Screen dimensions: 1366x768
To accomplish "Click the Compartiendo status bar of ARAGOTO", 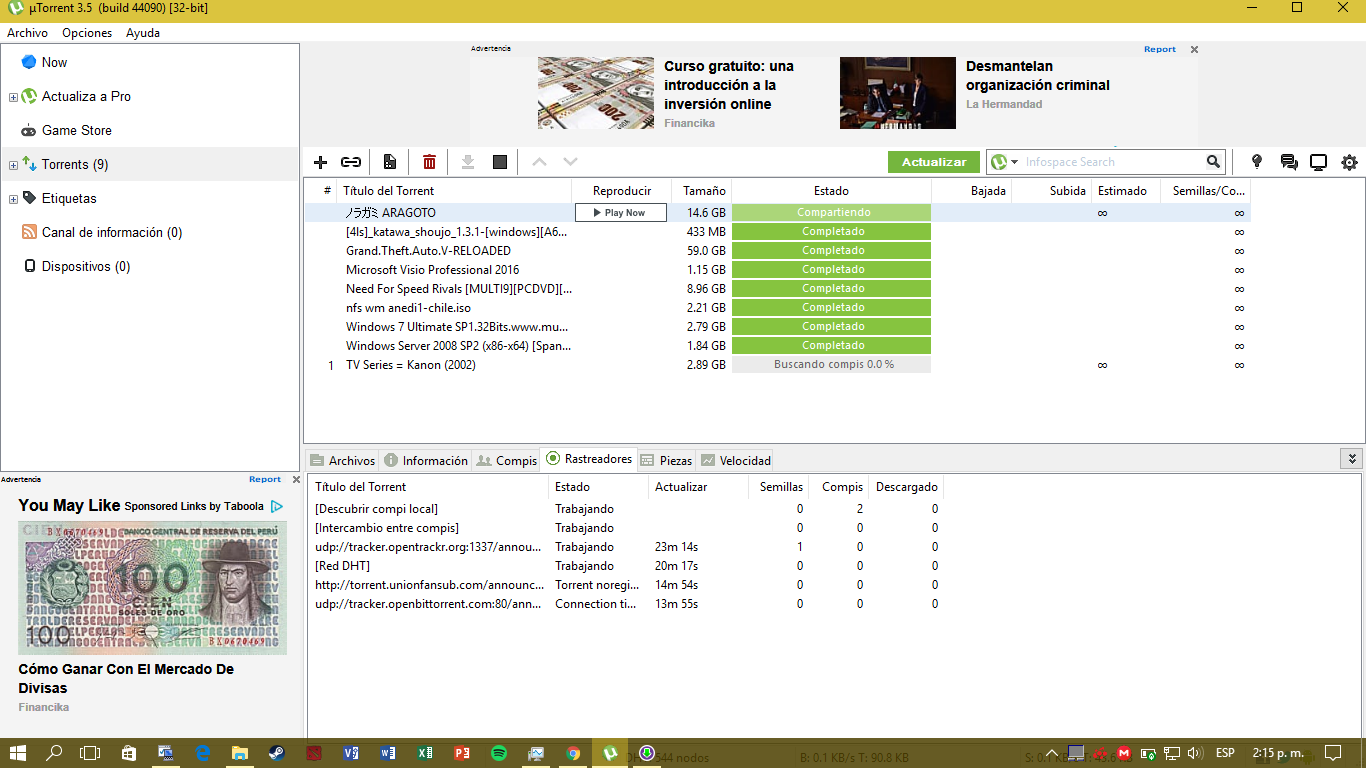I will click(832, 213).
